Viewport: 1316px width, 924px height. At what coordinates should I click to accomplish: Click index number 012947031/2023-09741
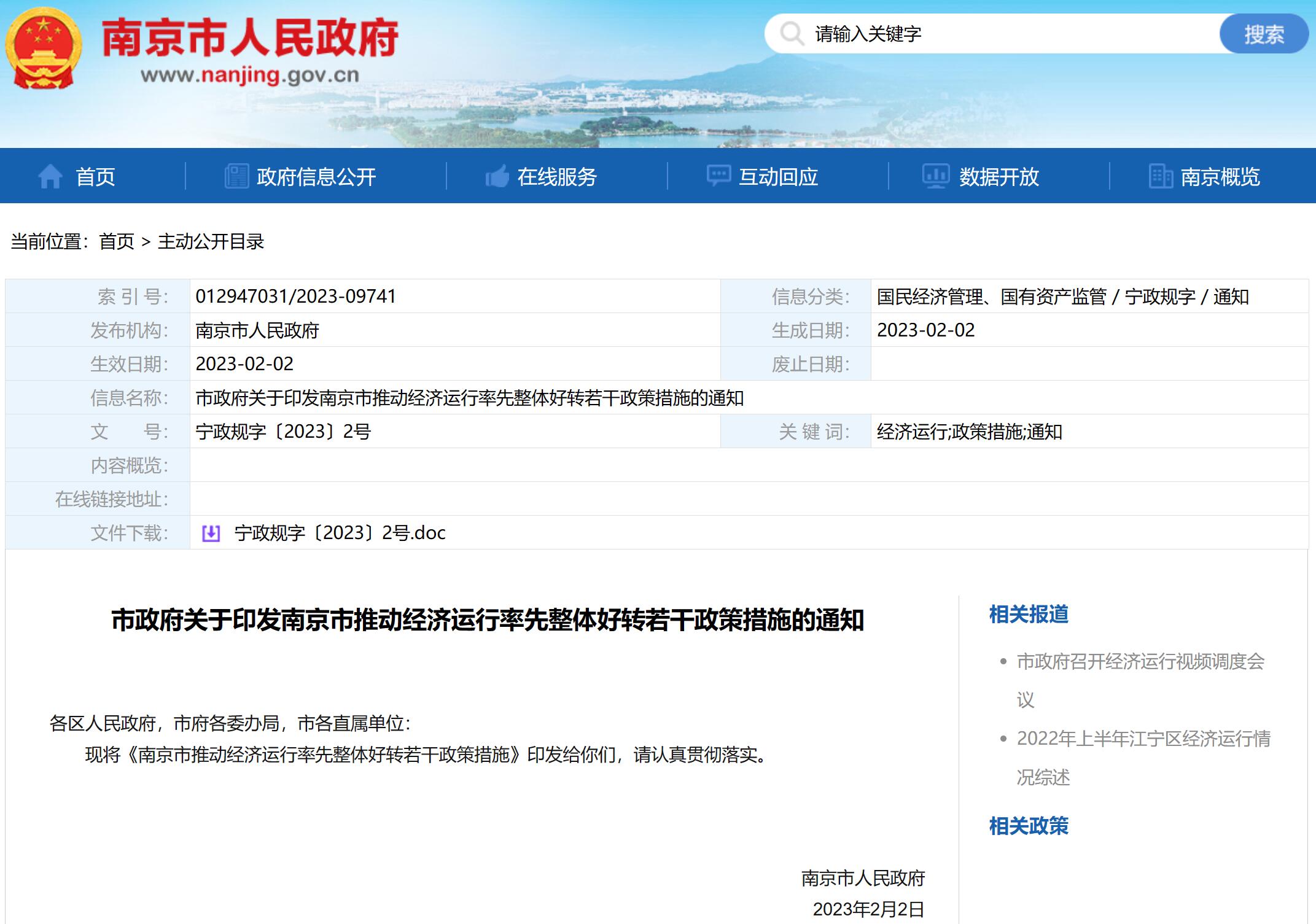click(x=295, y=297)
